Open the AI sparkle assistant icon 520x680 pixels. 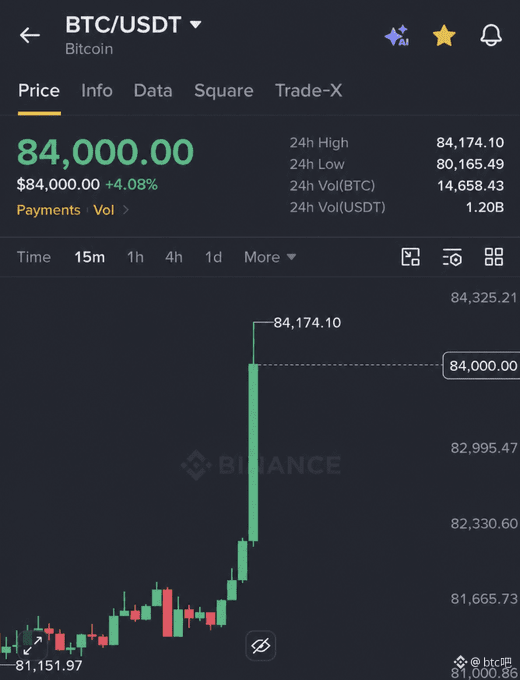click(x=397, y=36)
